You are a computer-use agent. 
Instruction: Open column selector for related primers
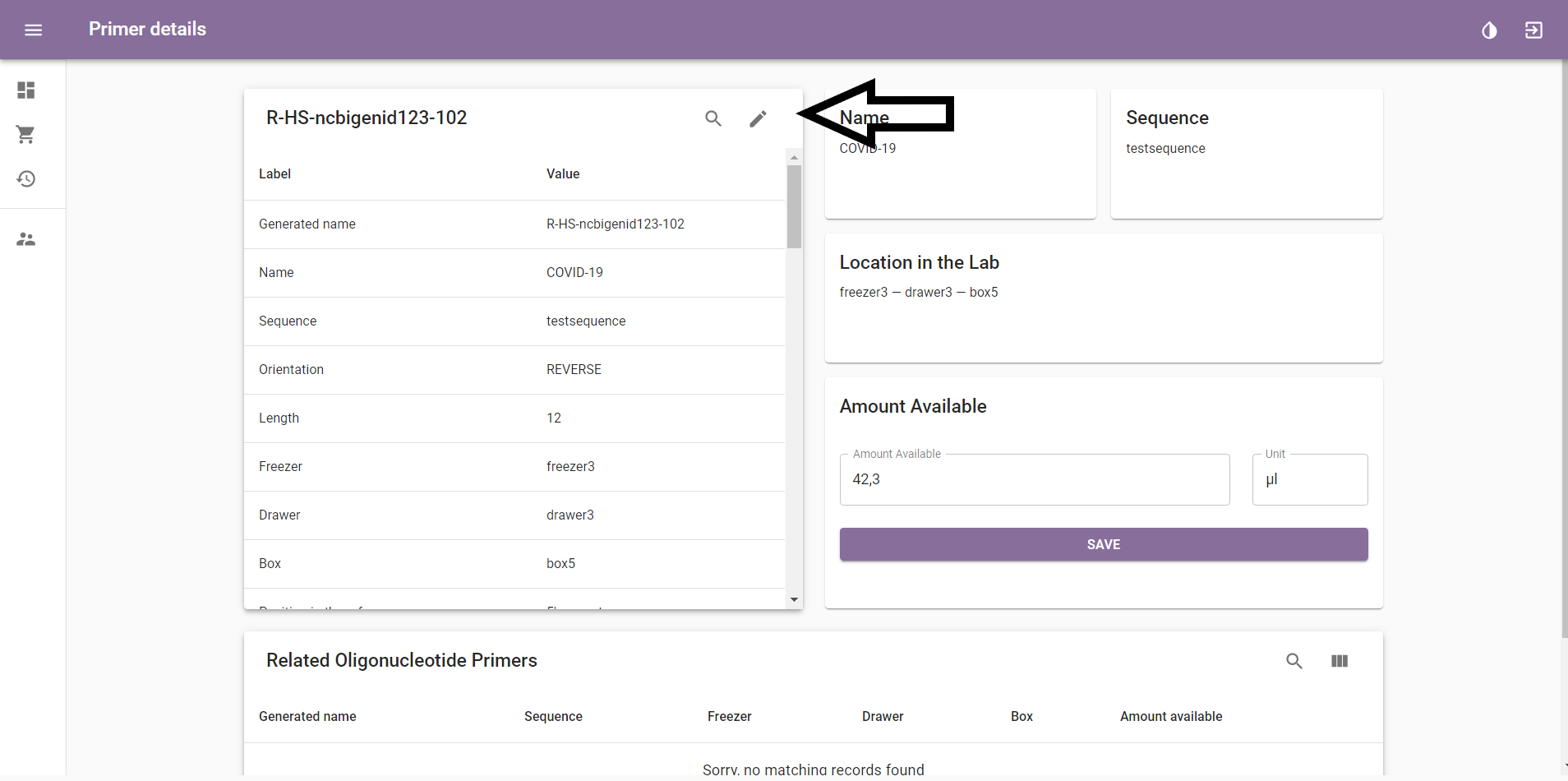pyautogui.click(x=1340, y=661)
